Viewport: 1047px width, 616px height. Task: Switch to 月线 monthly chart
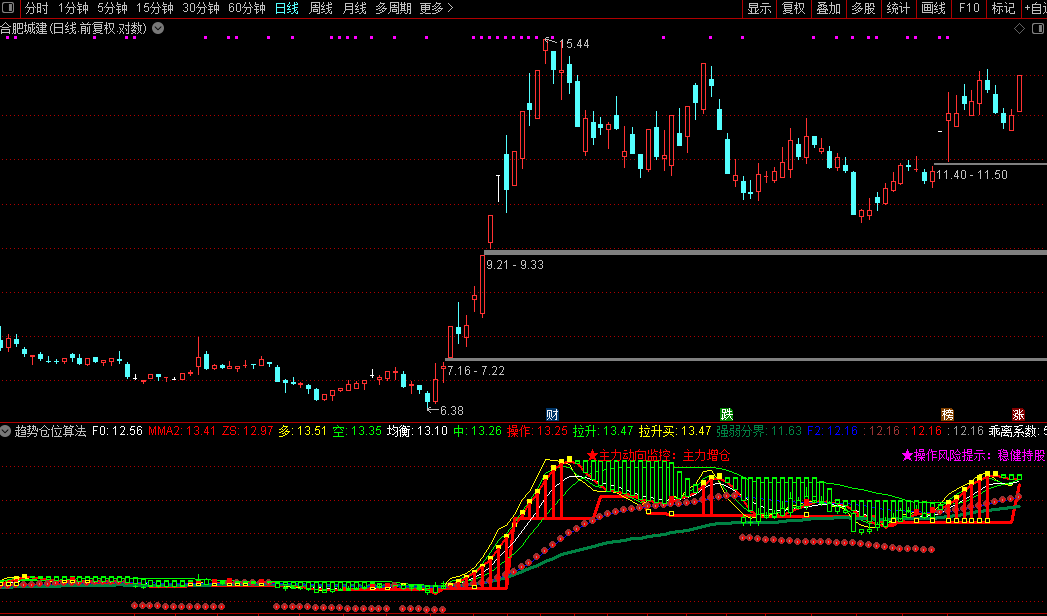355,8
